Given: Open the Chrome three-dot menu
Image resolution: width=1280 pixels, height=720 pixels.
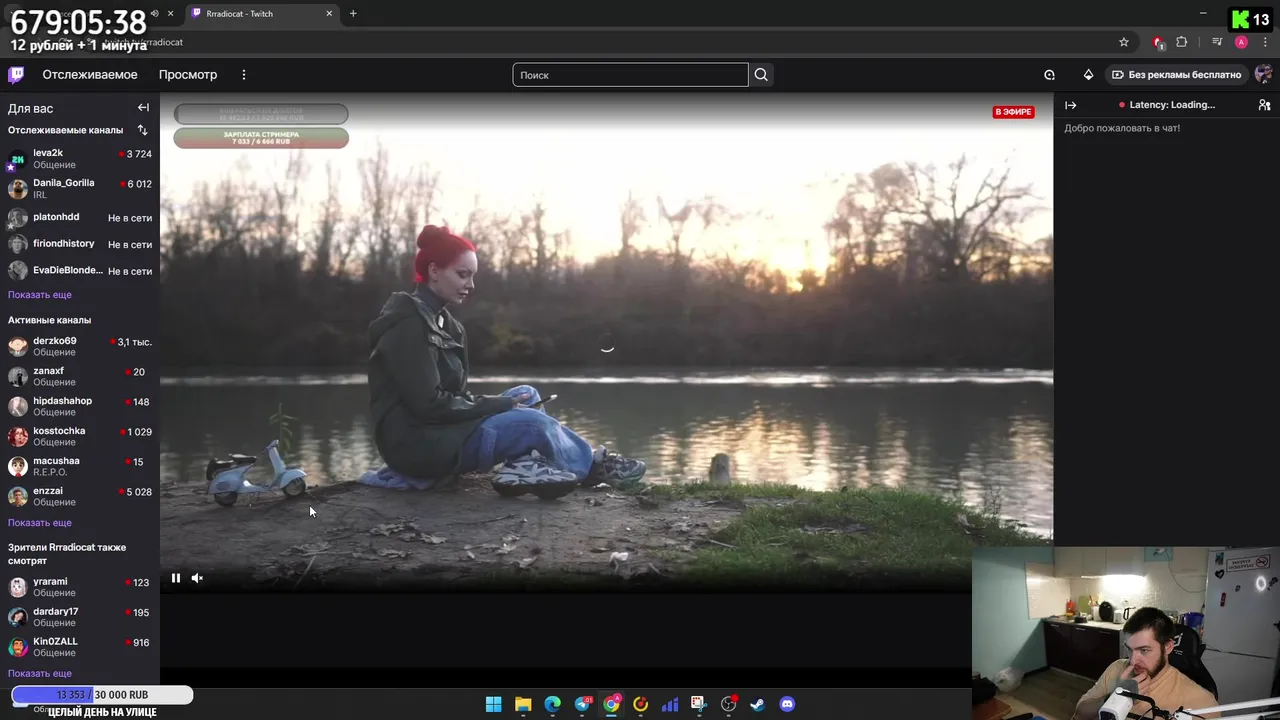Looking at the screenshot, I should [x=1266, y=42].
